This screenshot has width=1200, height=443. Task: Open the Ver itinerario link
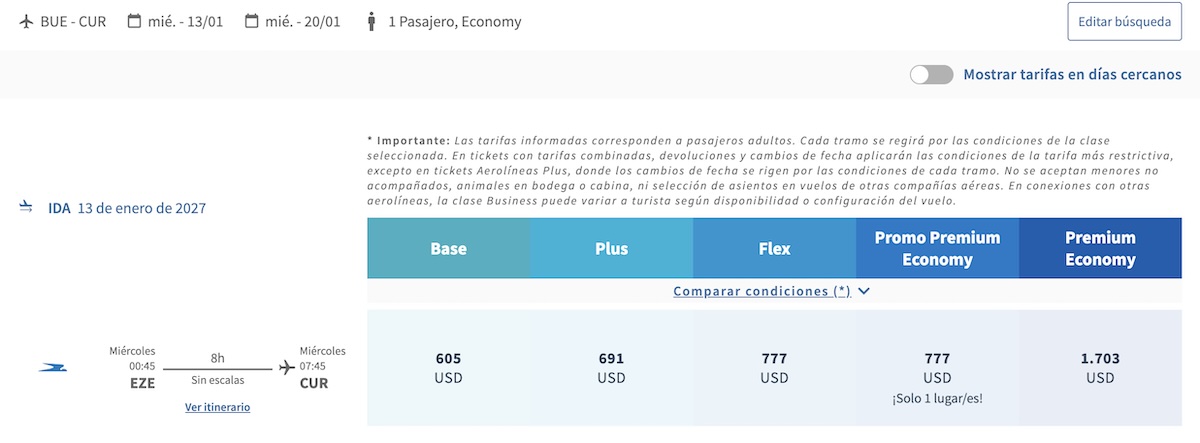pyautogui.click(x=217, y=407)
